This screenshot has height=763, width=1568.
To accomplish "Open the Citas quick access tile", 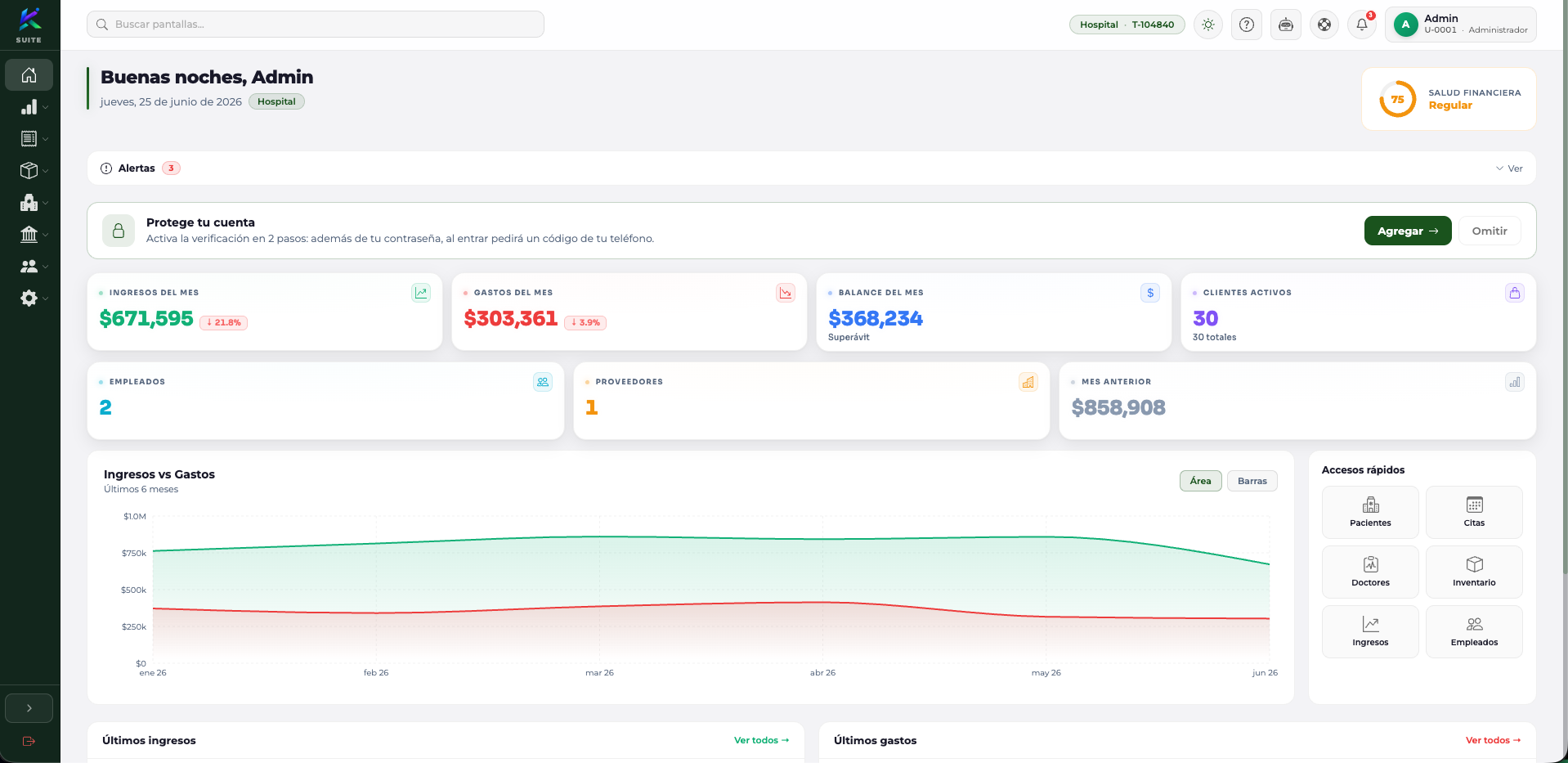I will click(x=1474, y=512).
